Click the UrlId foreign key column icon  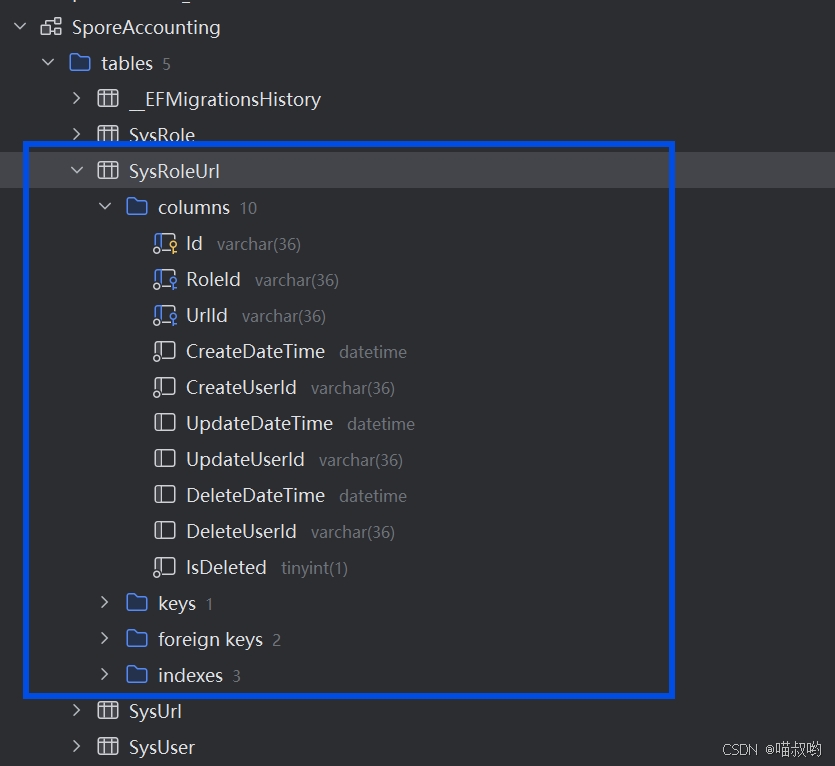pyautogui.click(x=165, y=316)
